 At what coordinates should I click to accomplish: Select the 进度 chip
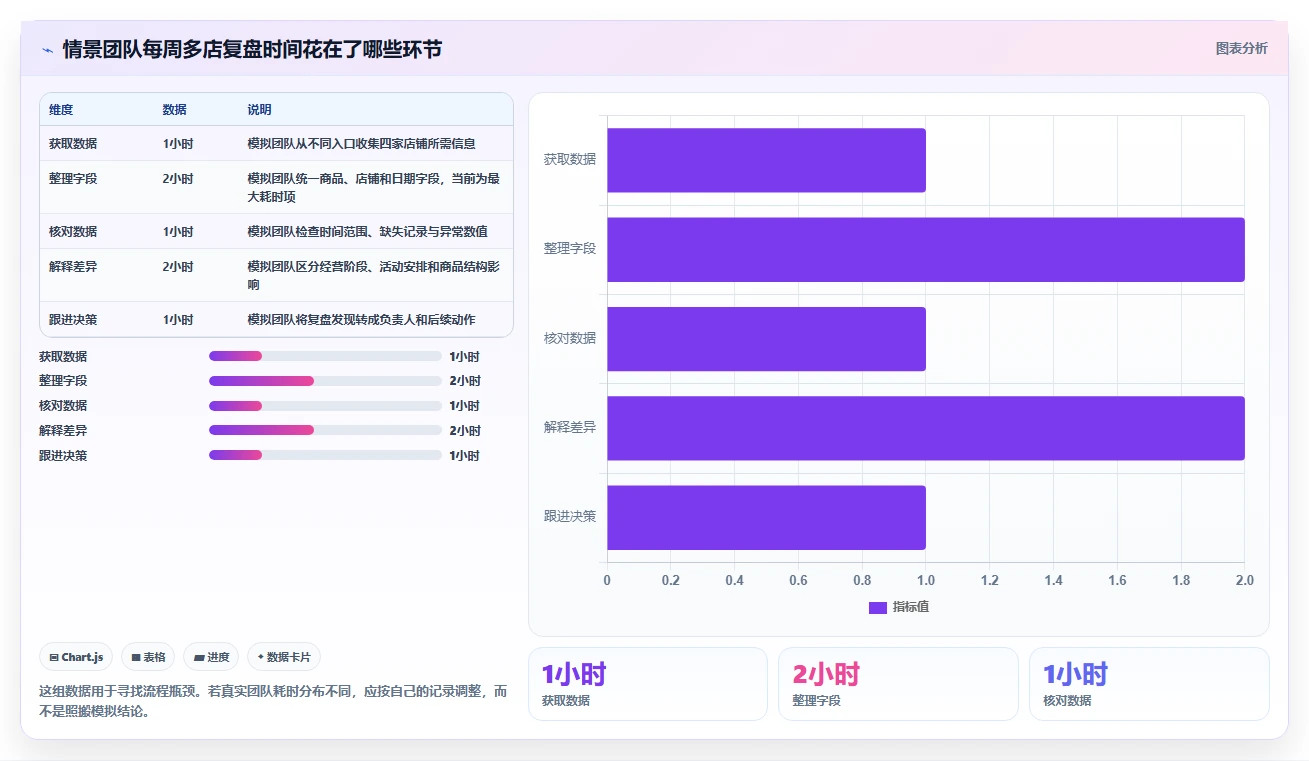click(x=211, y=657)
